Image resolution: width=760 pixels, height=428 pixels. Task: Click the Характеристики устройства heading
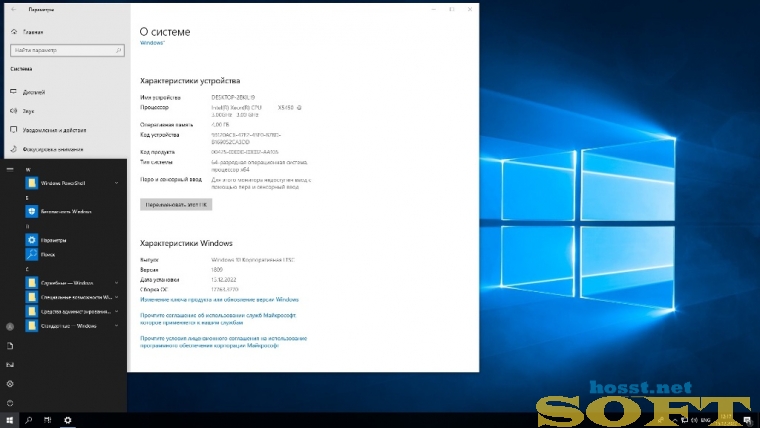pos(190,81)
